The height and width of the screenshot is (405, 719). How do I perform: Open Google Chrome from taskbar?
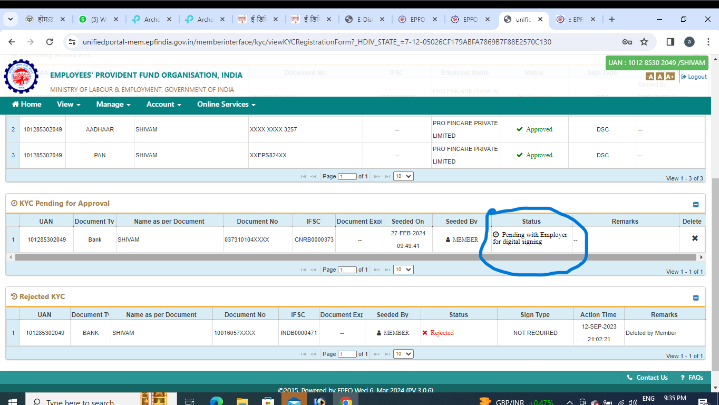346,401
